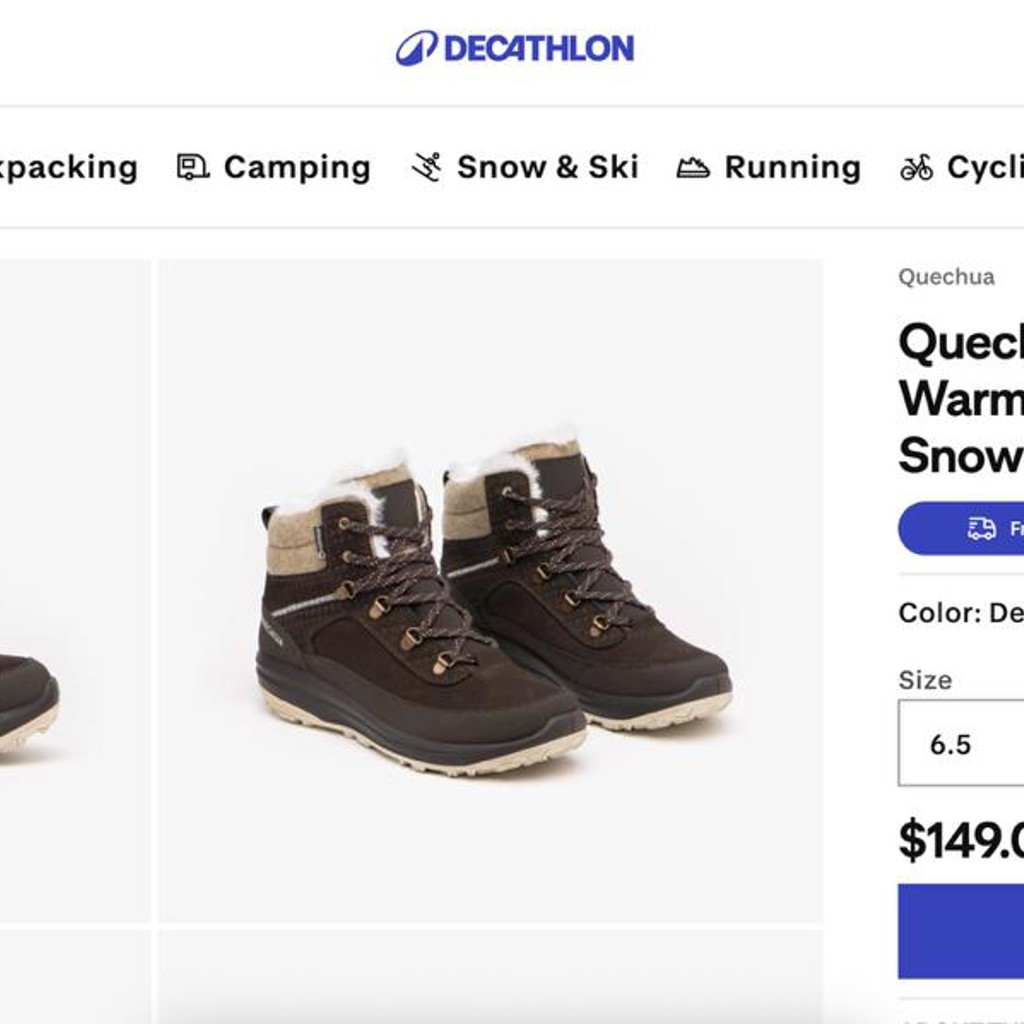Open the partial boot image at left
1024x1024 pixels.
(x=75, y=591)
